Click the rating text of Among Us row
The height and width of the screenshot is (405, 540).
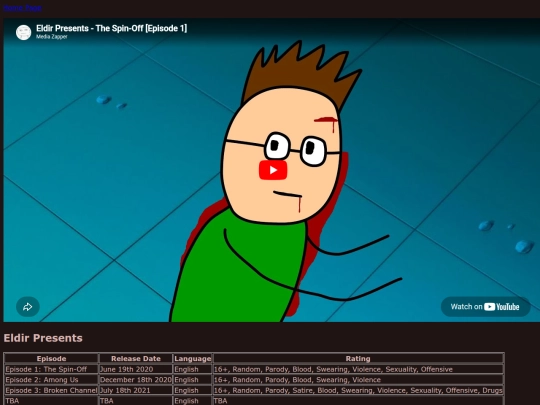tap(297, 380)
